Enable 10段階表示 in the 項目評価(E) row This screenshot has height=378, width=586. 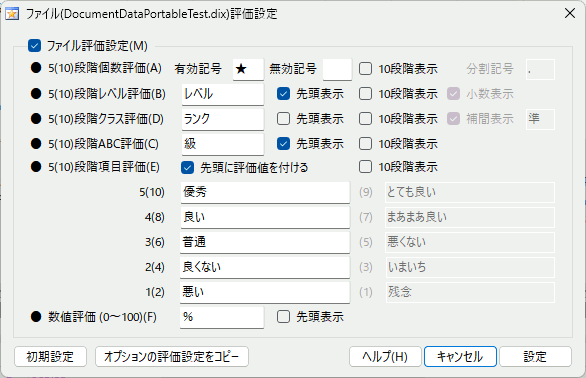(x=365, y=167)
